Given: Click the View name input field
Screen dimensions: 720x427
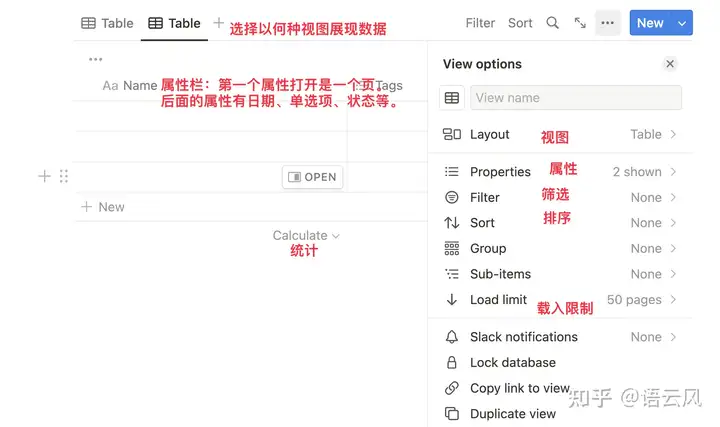Looking at the screenshot, I should point(577,98).
